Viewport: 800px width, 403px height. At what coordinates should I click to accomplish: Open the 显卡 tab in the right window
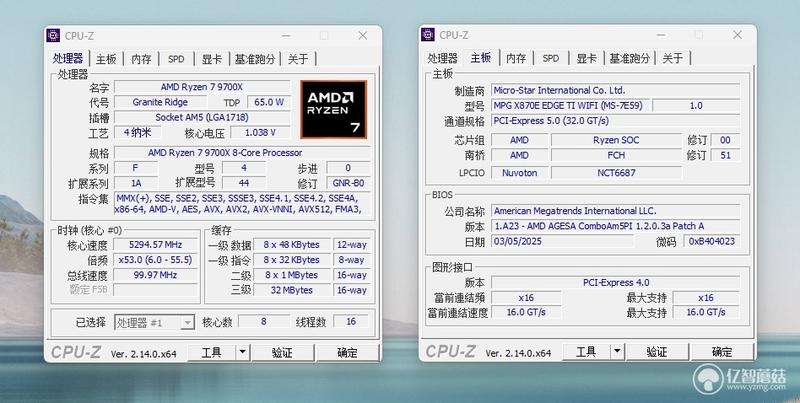586,59
